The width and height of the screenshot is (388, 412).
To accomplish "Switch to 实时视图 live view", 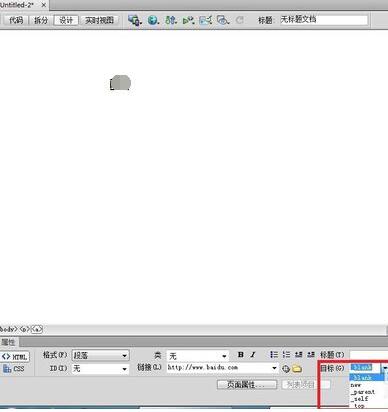I will 99,20.
